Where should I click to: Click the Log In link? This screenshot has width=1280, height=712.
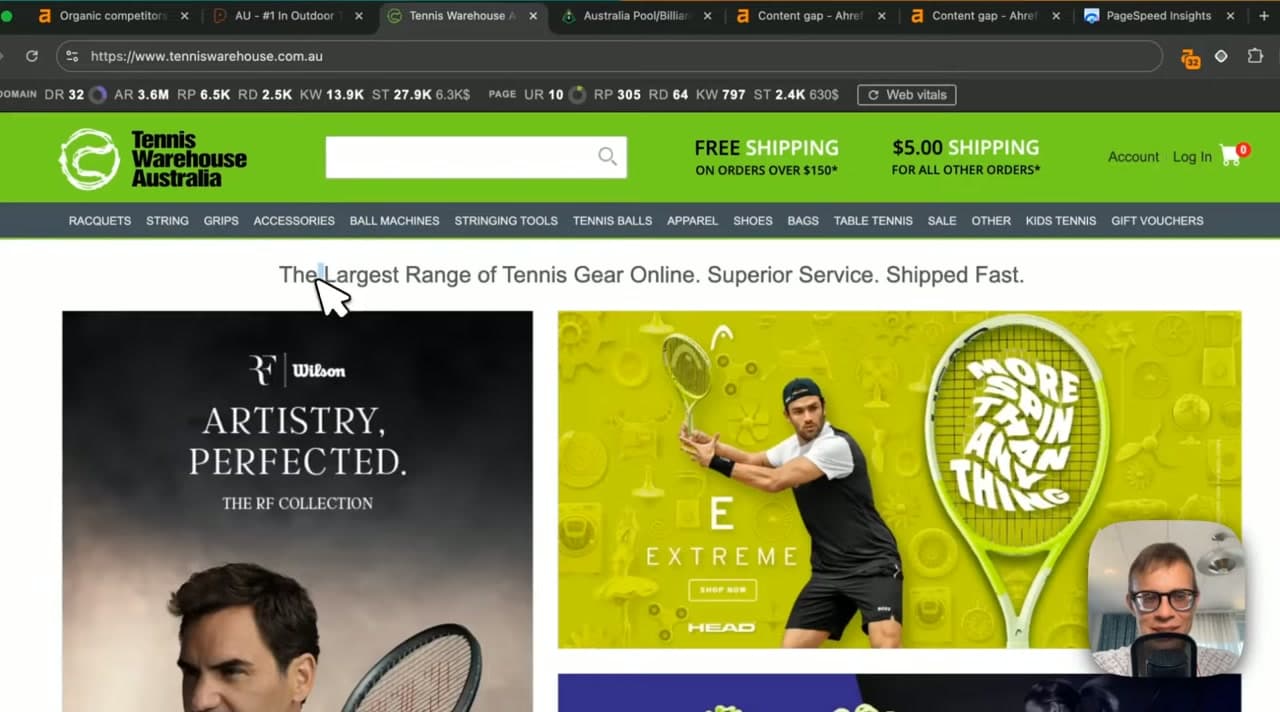click(x=1192, y=157)
